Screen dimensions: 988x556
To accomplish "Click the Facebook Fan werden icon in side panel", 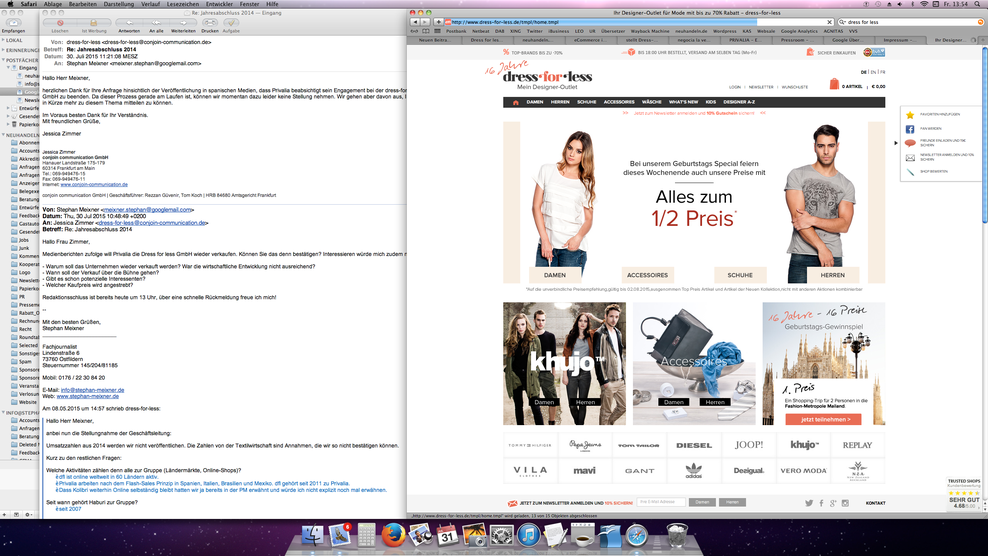I will coord(910,129).
